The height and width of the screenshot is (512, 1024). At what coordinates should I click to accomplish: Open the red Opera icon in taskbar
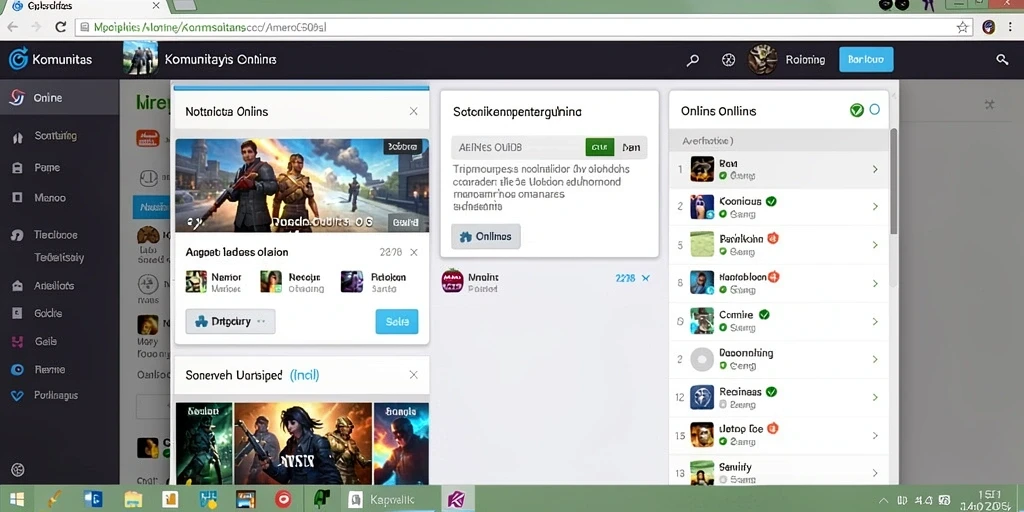coord(283,500)
